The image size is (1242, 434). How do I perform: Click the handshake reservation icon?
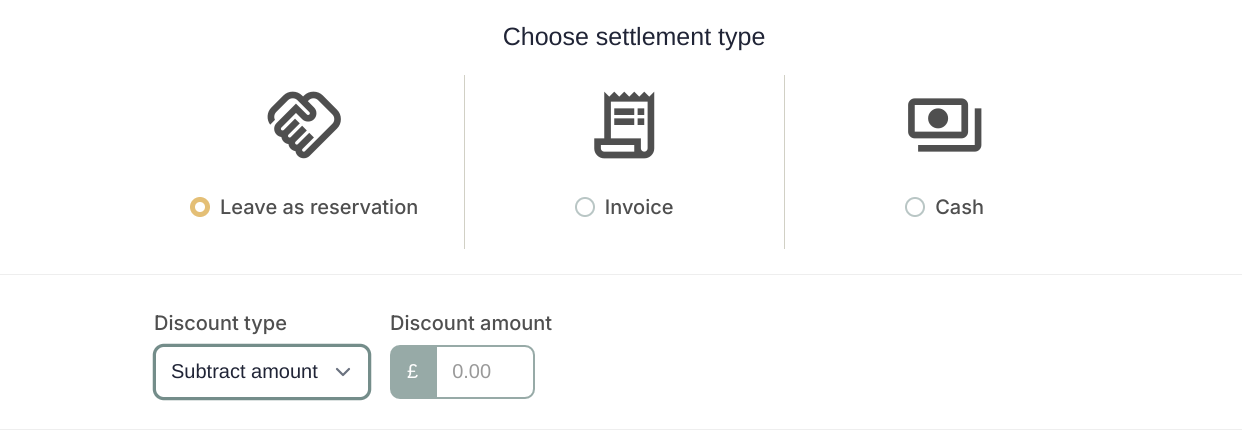point(304,124)
